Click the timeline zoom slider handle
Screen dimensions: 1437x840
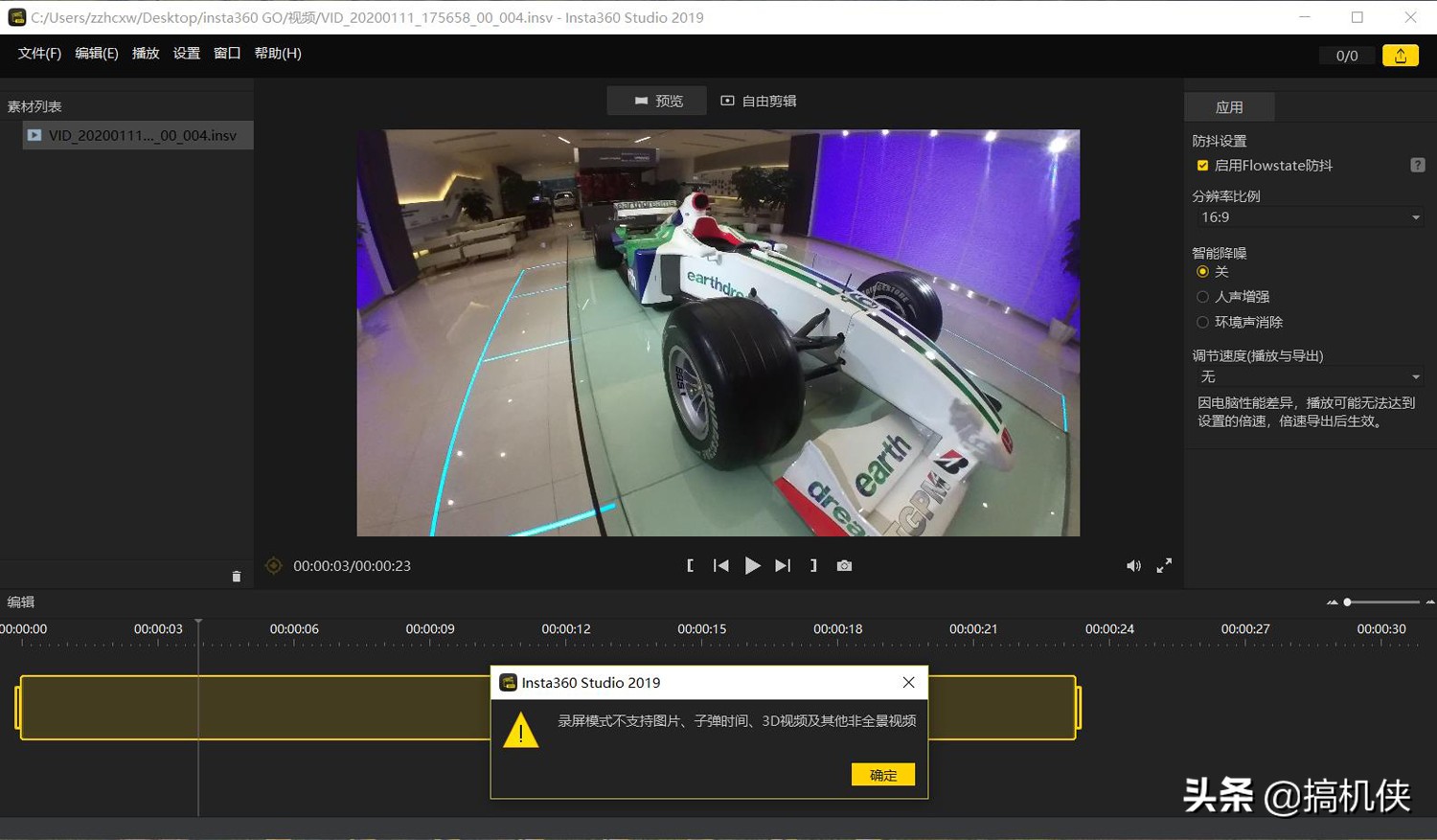coord(1347,602)
